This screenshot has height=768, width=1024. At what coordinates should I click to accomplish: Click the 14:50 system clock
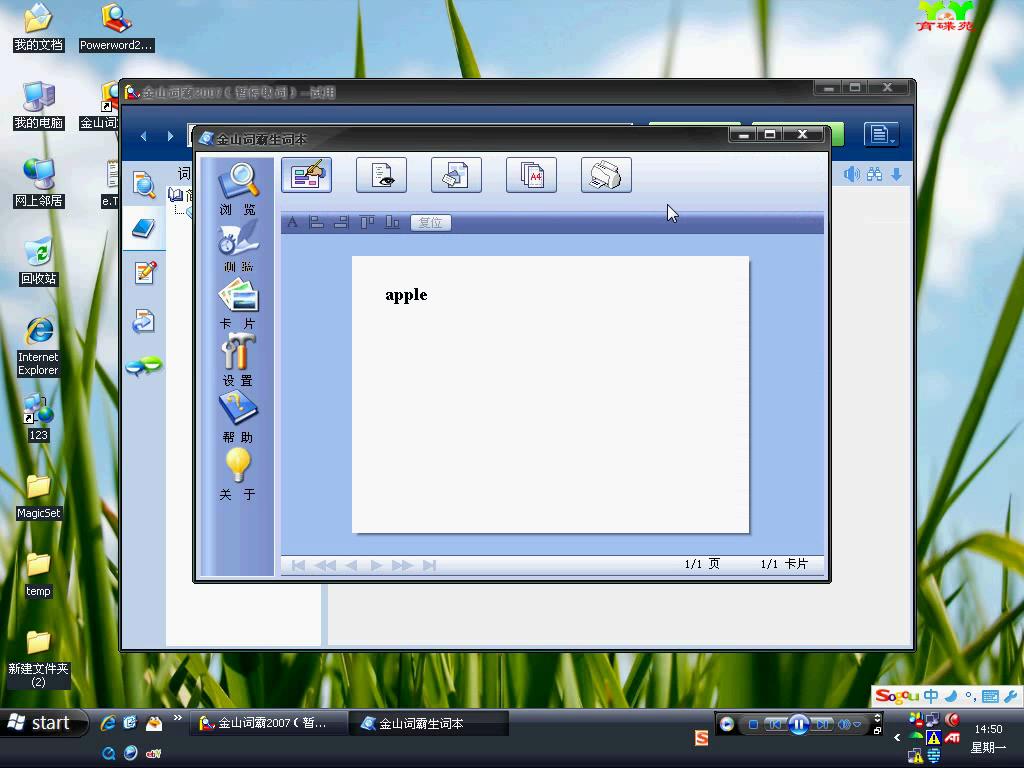pyautogui.click(x=988, y=729)
